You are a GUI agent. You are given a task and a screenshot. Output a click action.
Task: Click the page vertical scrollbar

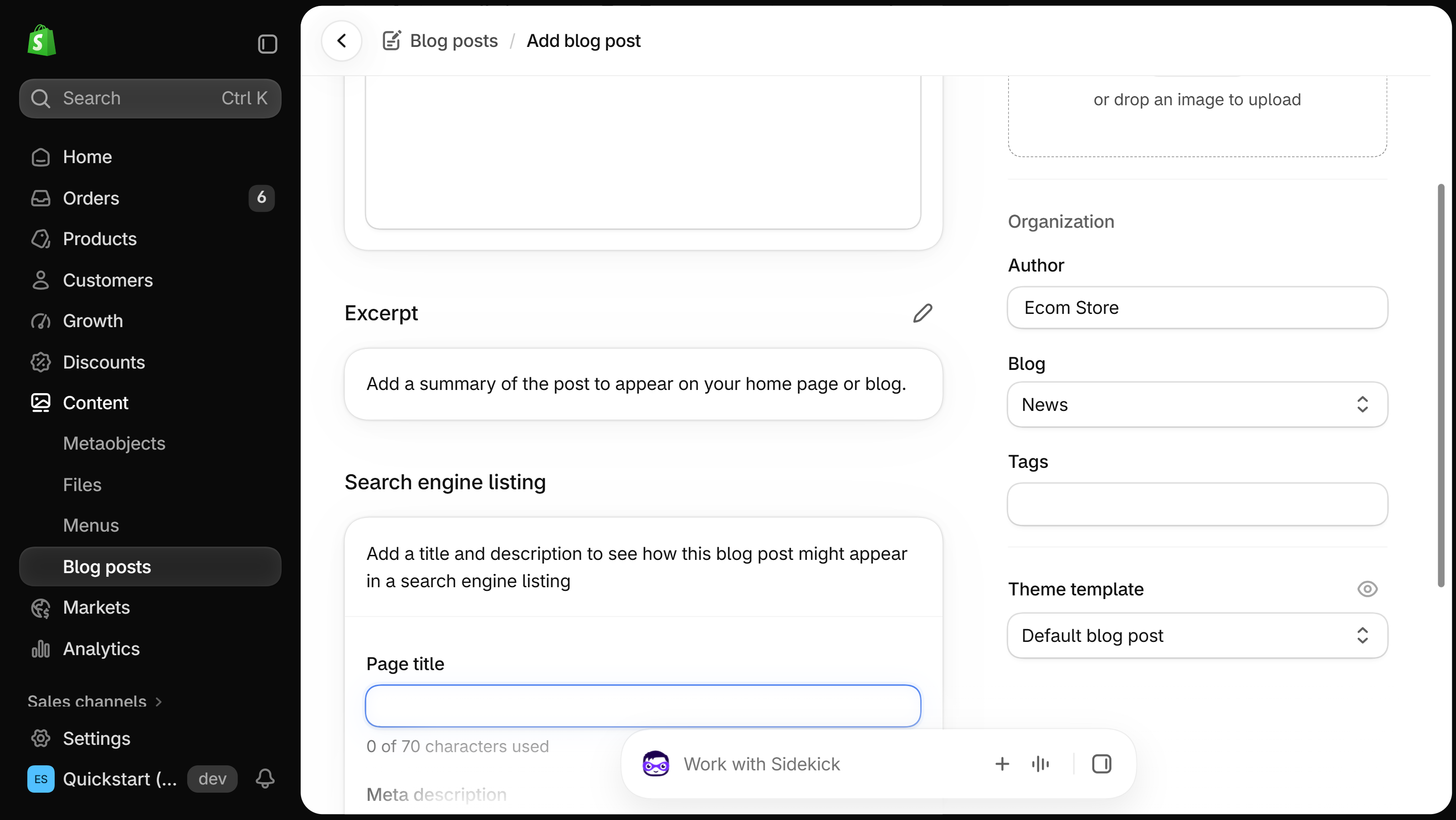1441,385
